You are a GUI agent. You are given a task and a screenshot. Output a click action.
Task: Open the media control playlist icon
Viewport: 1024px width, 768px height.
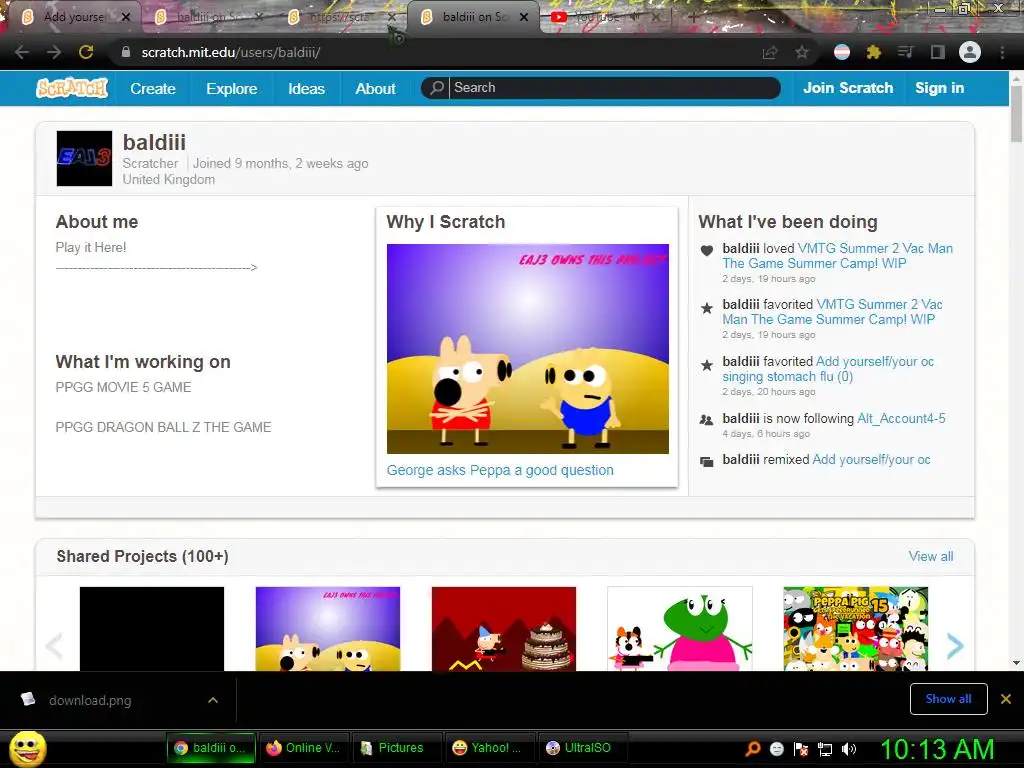905,52
